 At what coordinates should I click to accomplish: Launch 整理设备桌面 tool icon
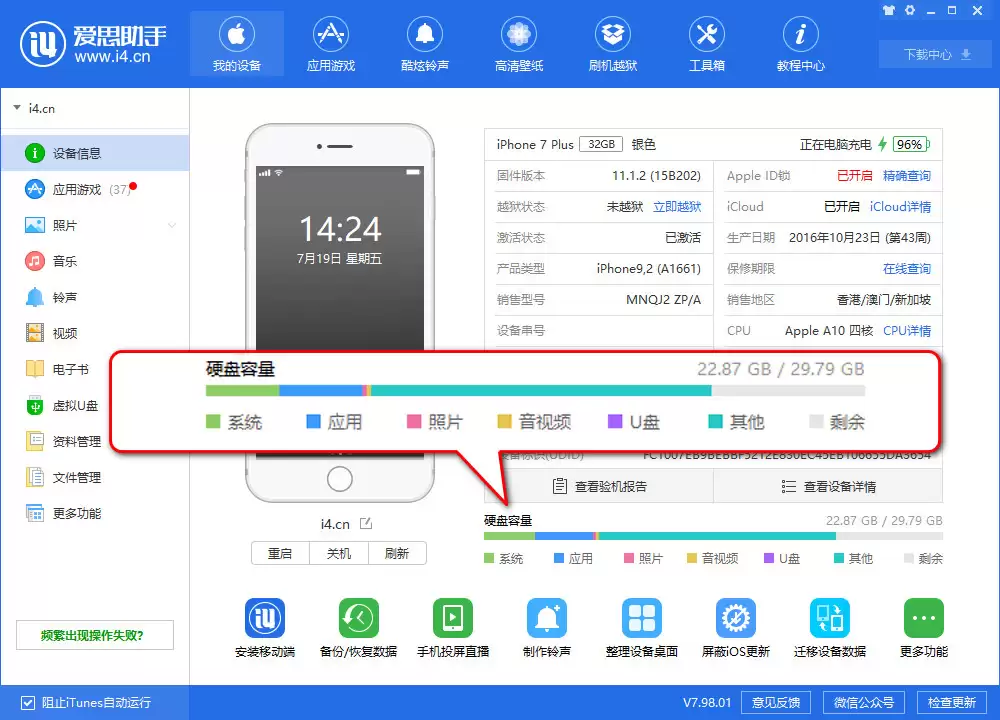pyautogui.click(x=642, y=617)
